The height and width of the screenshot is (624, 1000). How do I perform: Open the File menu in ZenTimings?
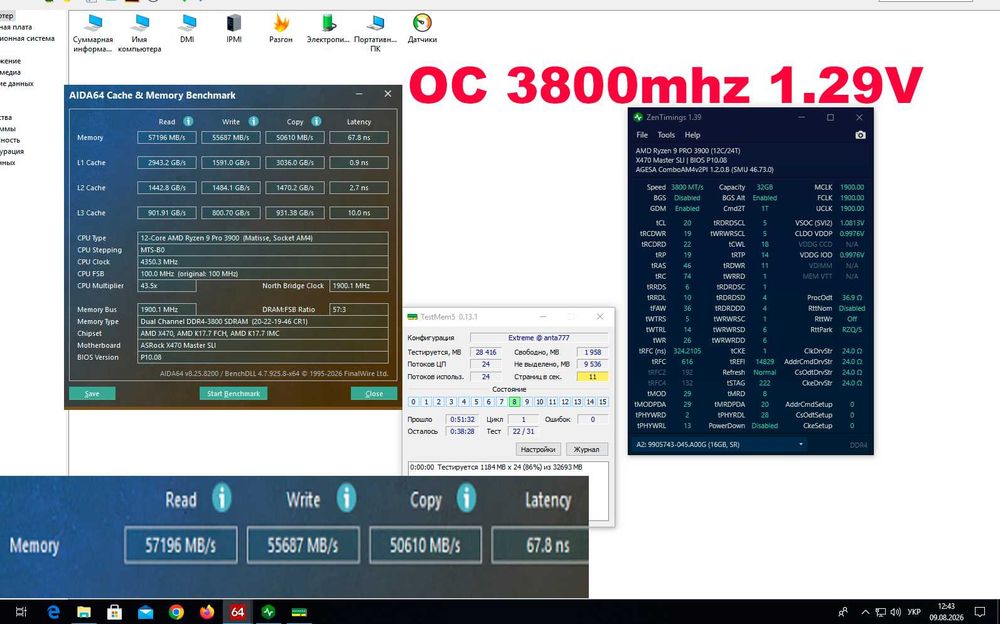pyautogui.click(x=642, y=135)
